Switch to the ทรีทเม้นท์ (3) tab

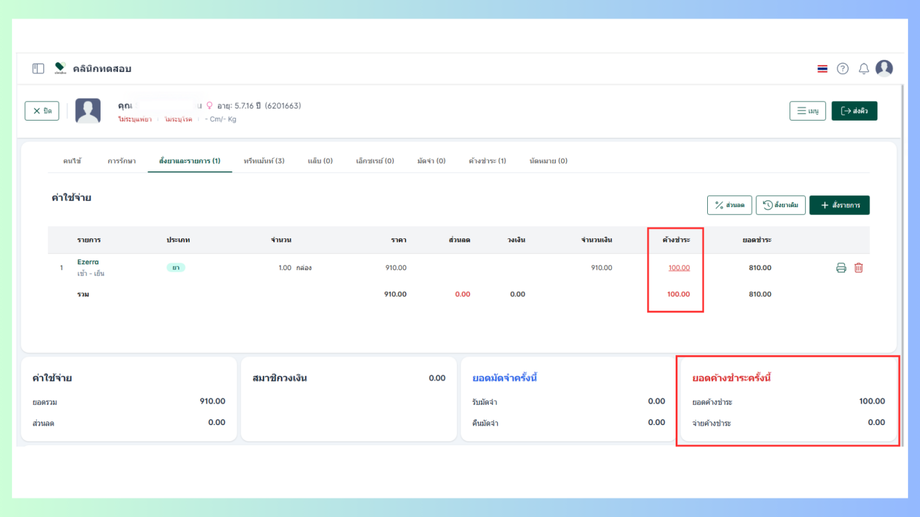264,161
